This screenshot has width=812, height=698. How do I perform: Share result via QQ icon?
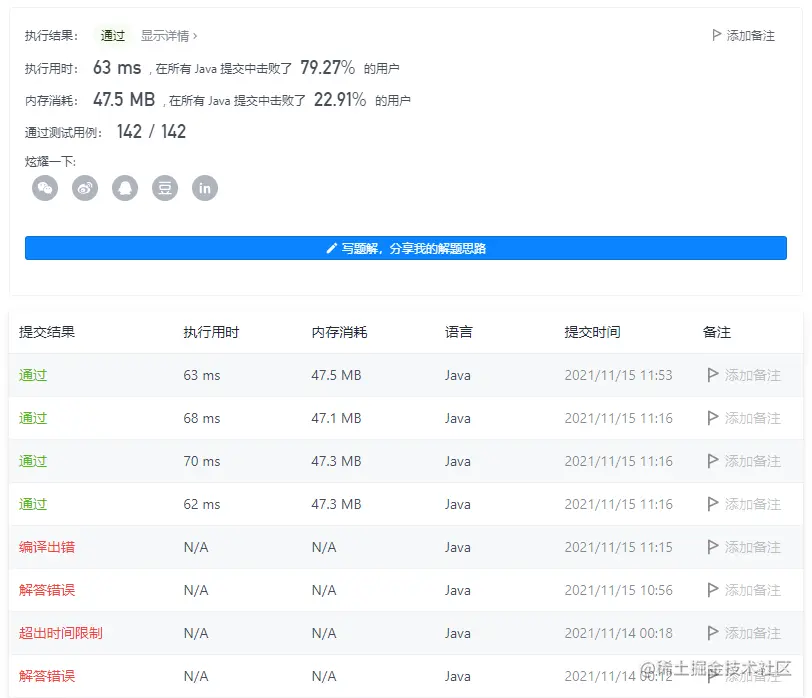point(125,188)
